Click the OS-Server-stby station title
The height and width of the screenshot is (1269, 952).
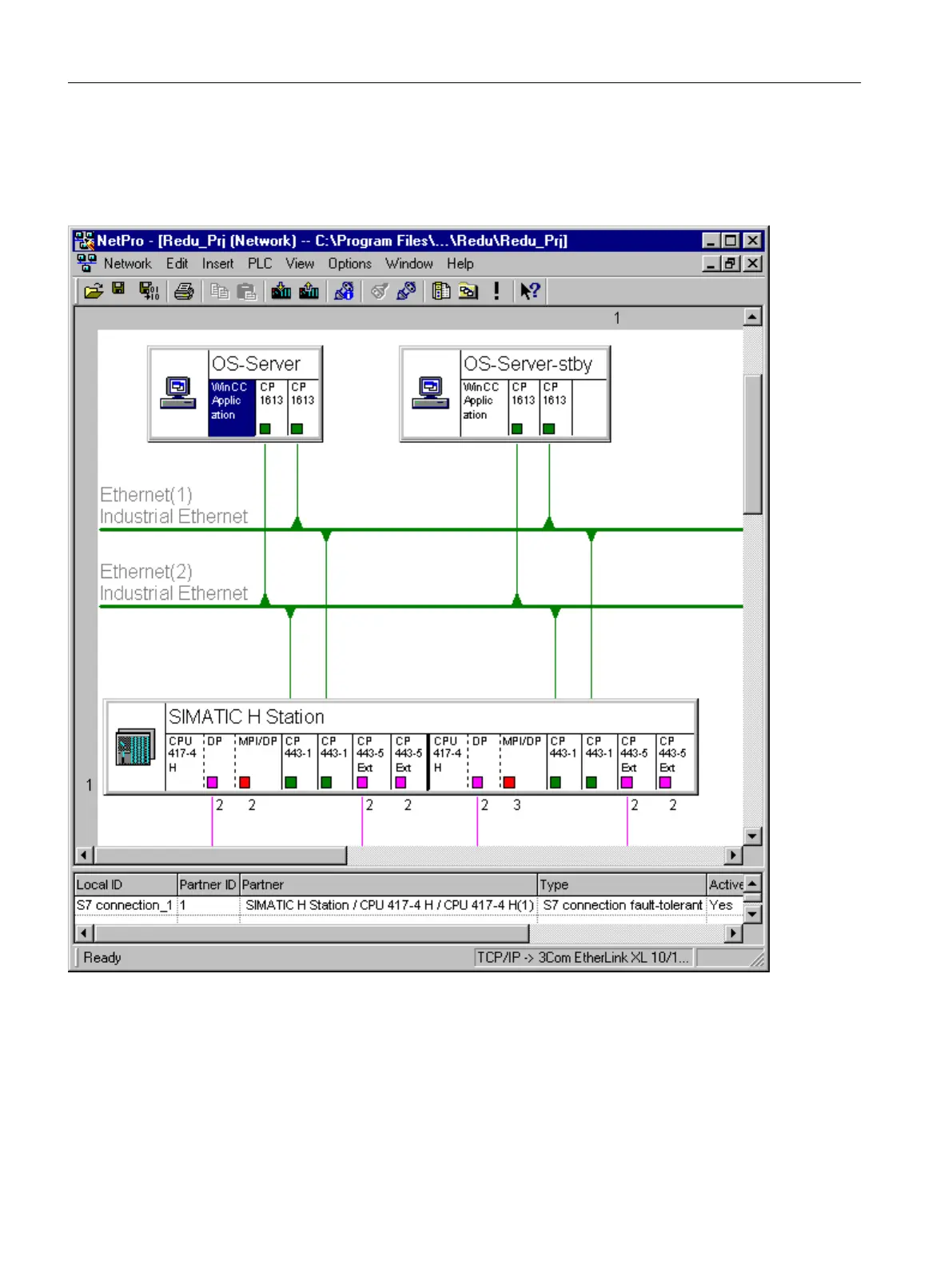click(x=528, y=364)
